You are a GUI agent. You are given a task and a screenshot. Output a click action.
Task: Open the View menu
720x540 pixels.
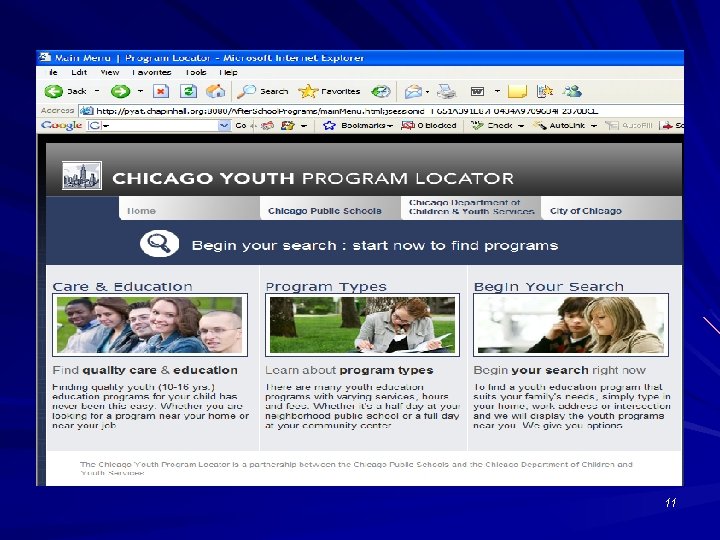110,72
